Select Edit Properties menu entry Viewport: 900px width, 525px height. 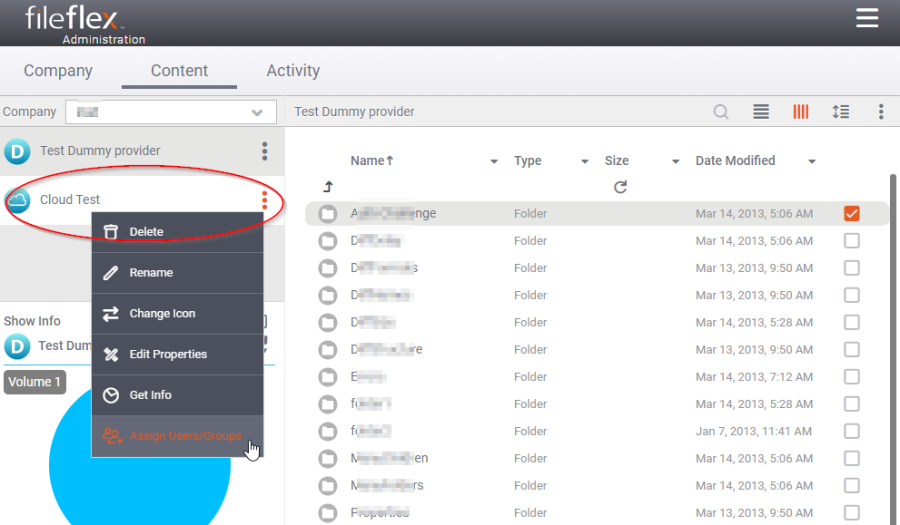(177, 354)
